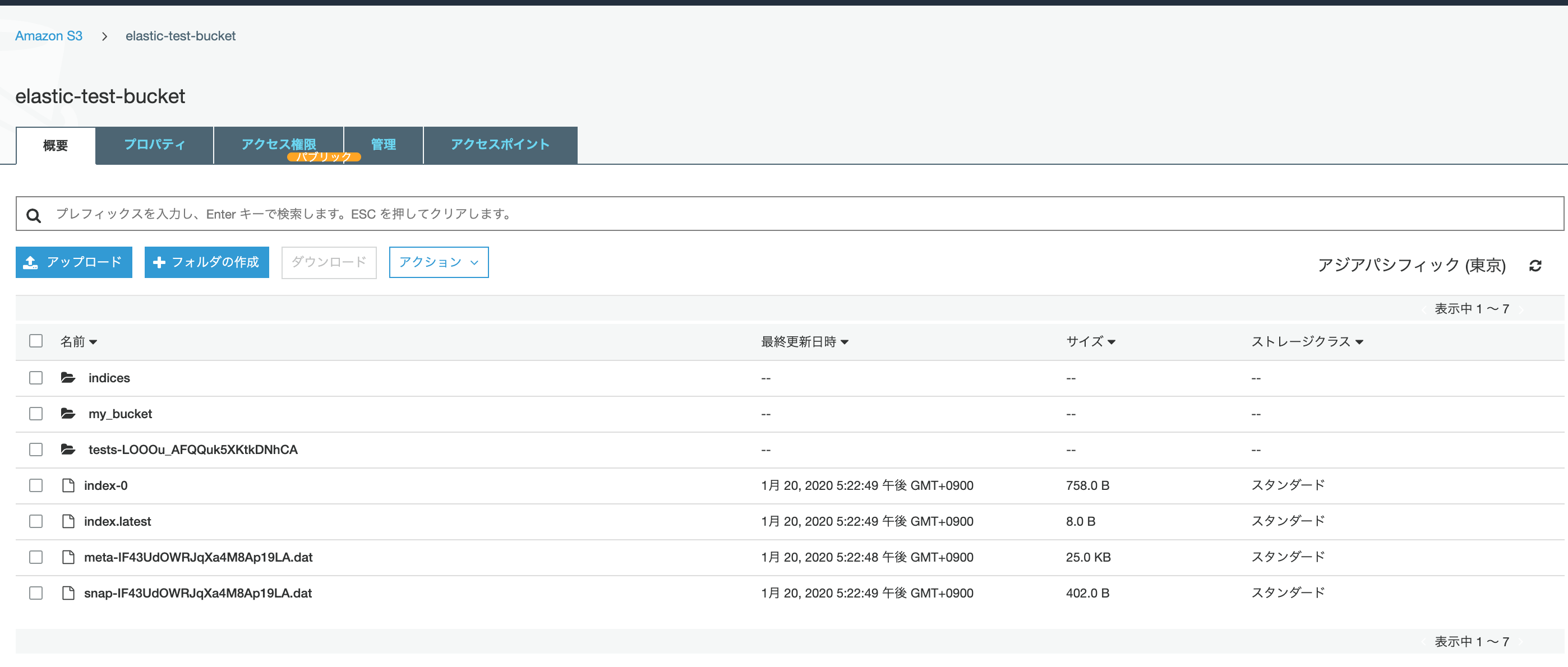Open snap-IF43UdOWRJqXa4M8Ap19LA.dat object
Screen dimensions: 1568x667
pyautogui.click(x=198, y=594)
